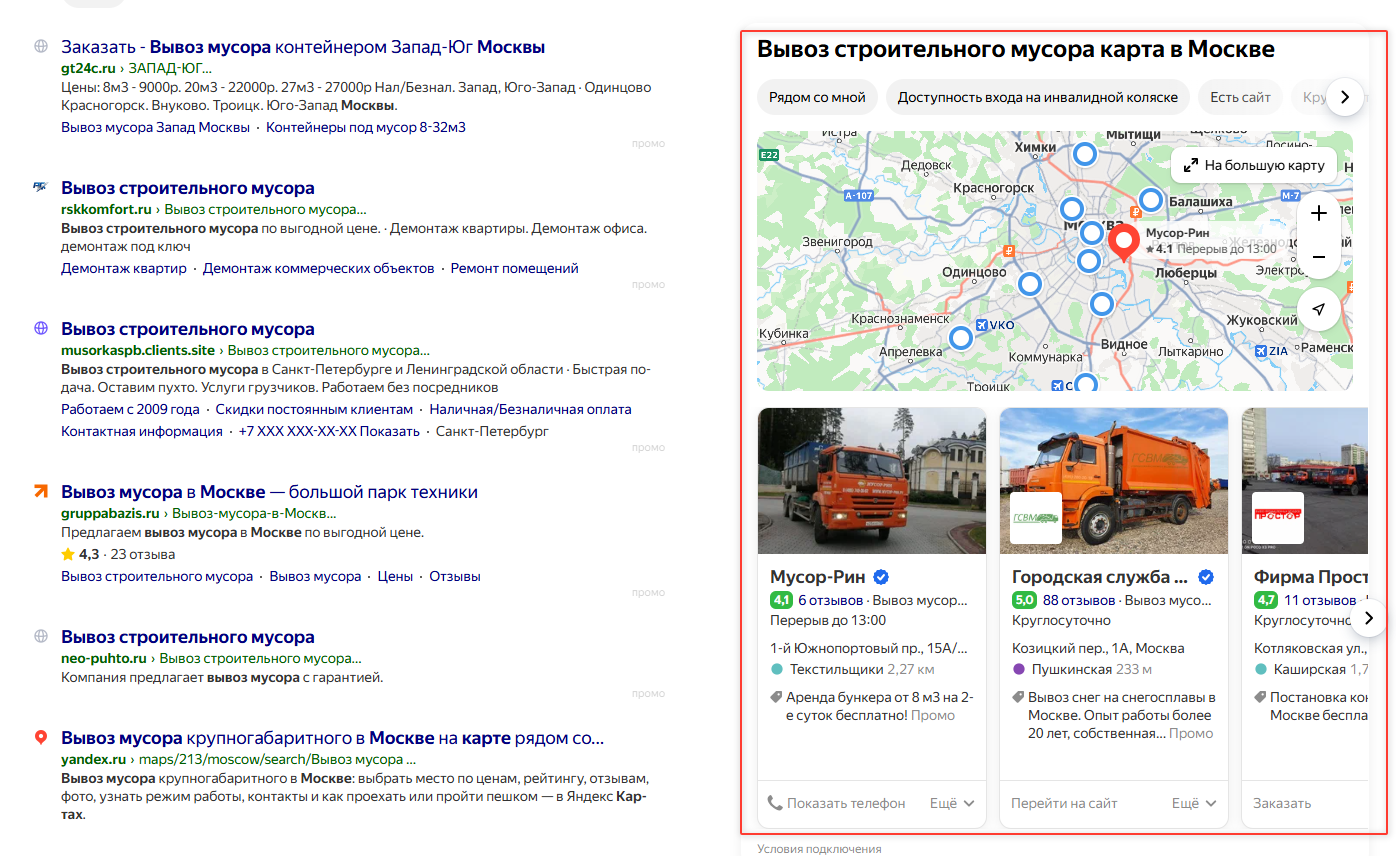Viewport: 1396px width, 856px height.
Task: Select the red Мусор-Рин pin on the map
Action: 1124,243
